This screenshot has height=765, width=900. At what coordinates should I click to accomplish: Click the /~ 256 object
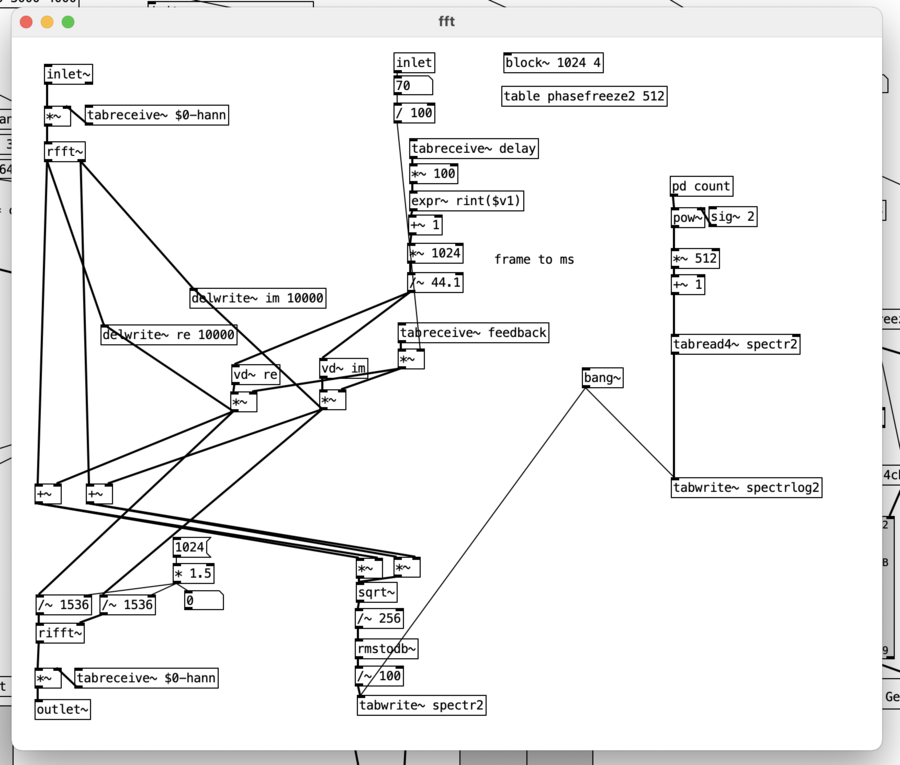tap(379, 619)
